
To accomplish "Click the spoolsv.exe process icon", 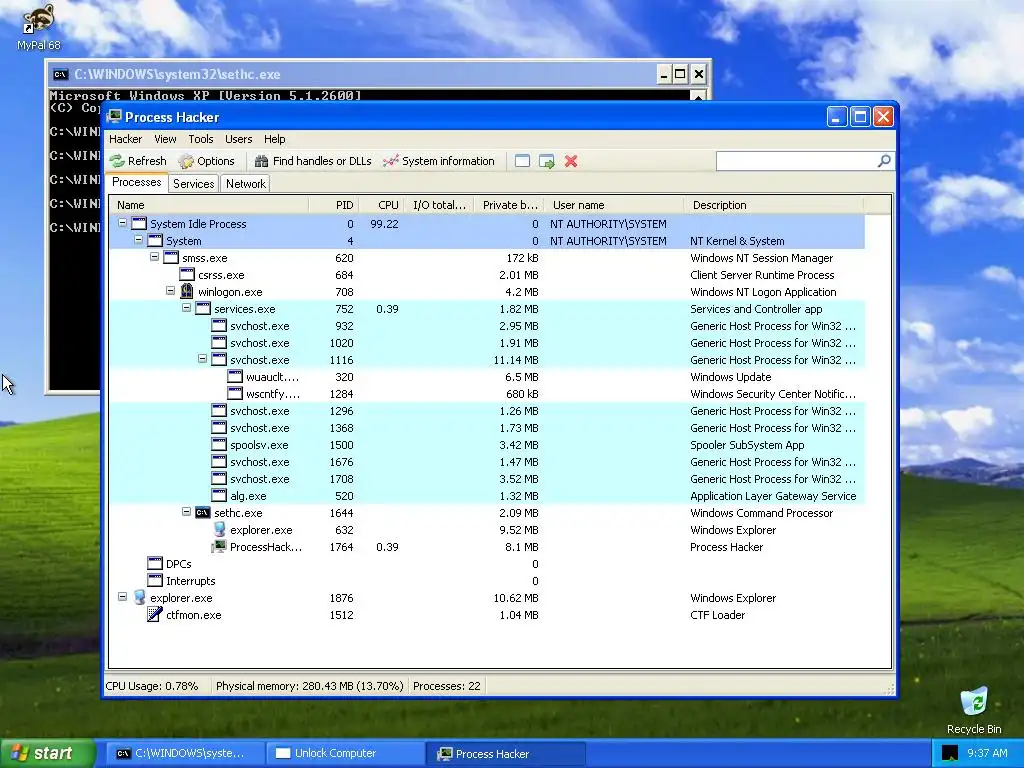I will 219,444.
